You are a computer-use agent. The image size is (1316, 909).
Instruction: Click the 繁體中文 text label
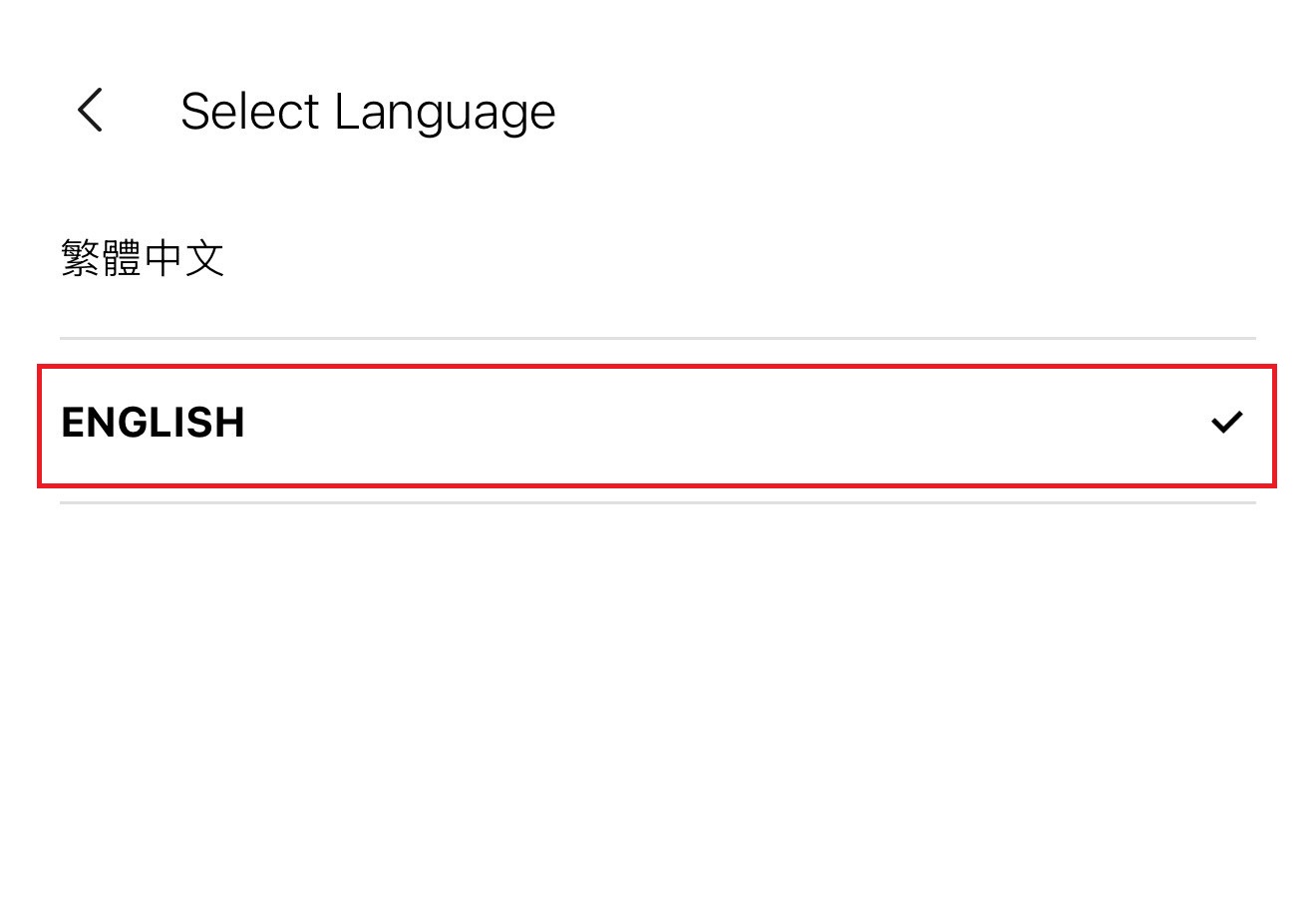[143, 258]
